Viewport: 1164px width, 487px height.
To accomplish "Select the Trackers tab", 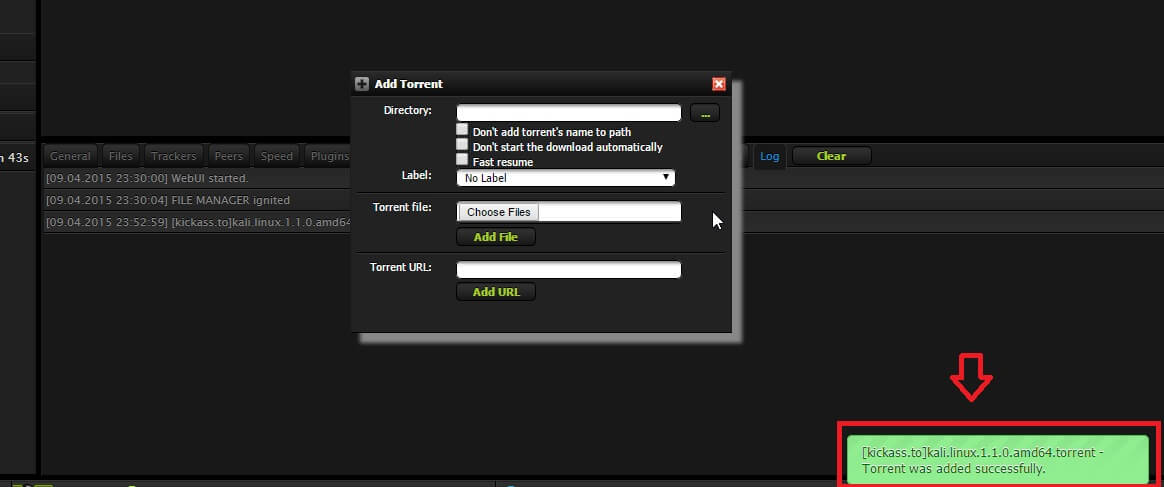I will tap(175, 156).
